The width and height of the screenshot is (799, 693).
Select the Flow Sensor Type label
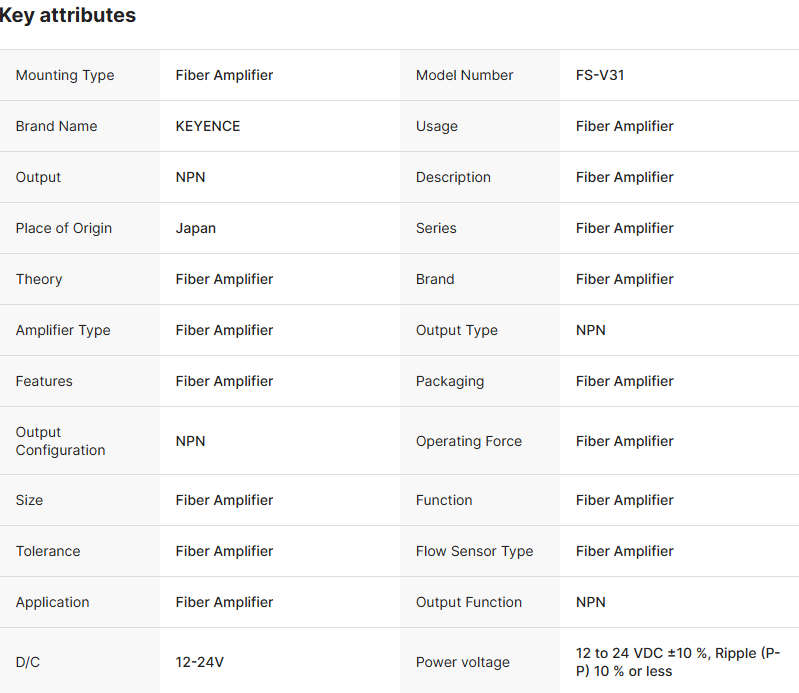coord(475,551)
